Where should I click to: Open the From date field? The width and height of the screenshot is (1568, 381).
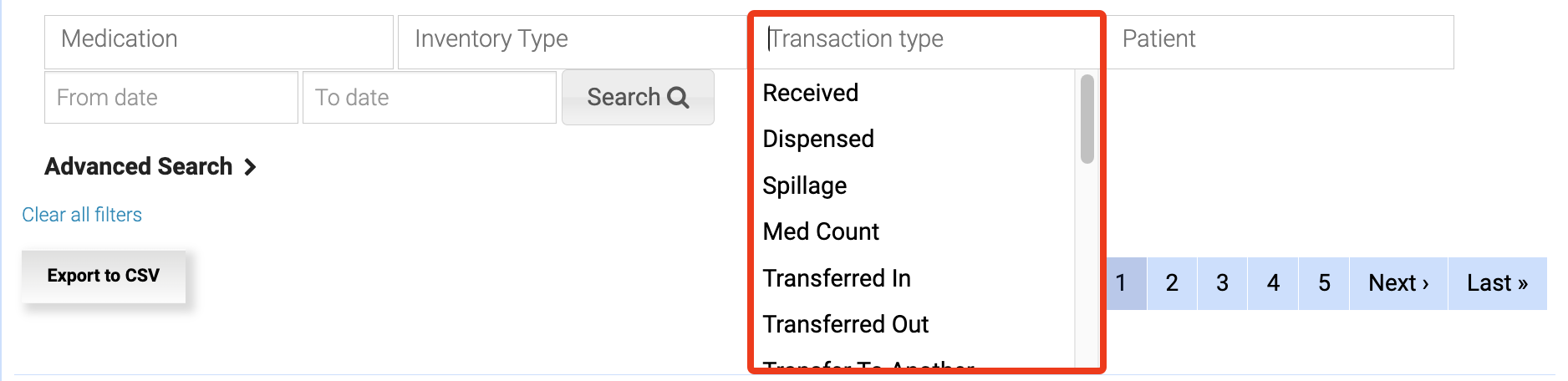[171, 98]
